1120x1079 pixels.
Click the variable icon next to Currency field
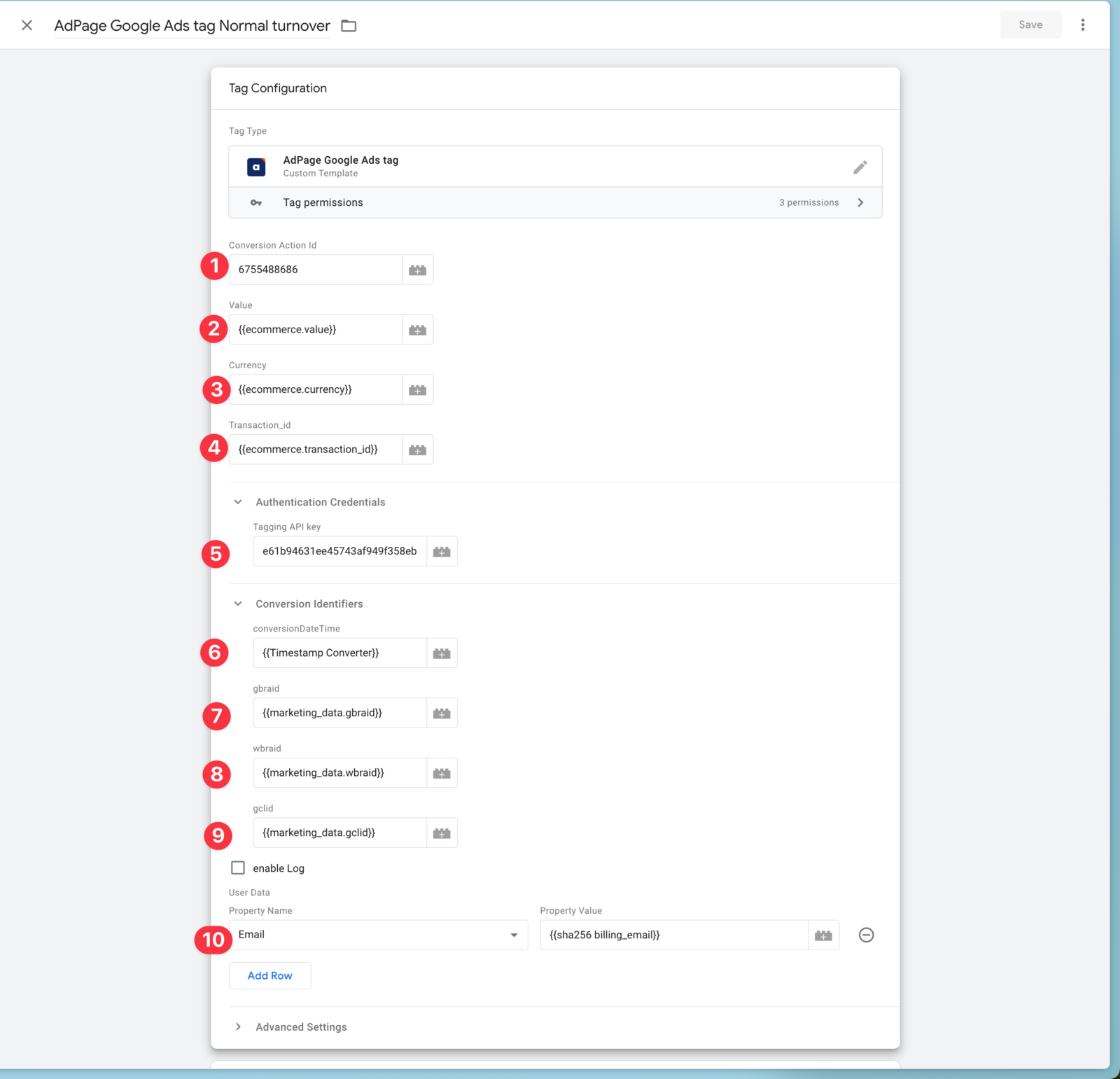click(417, 390)
